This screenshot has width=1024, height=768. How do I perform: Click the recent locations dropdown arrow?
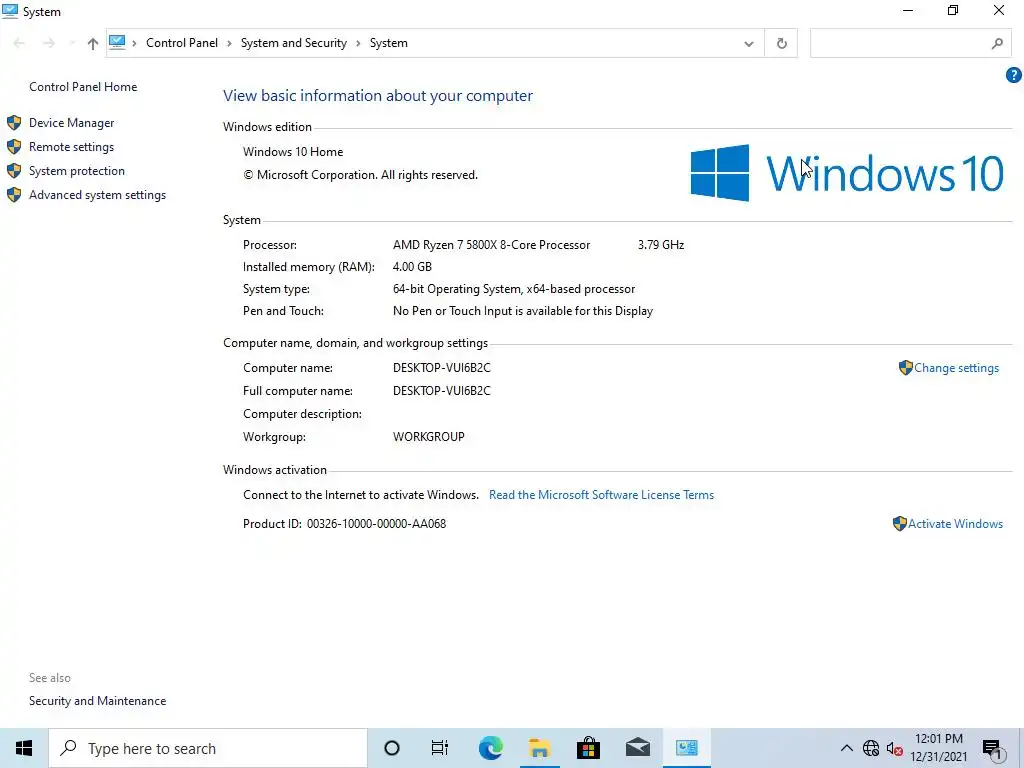coord(71,43)
